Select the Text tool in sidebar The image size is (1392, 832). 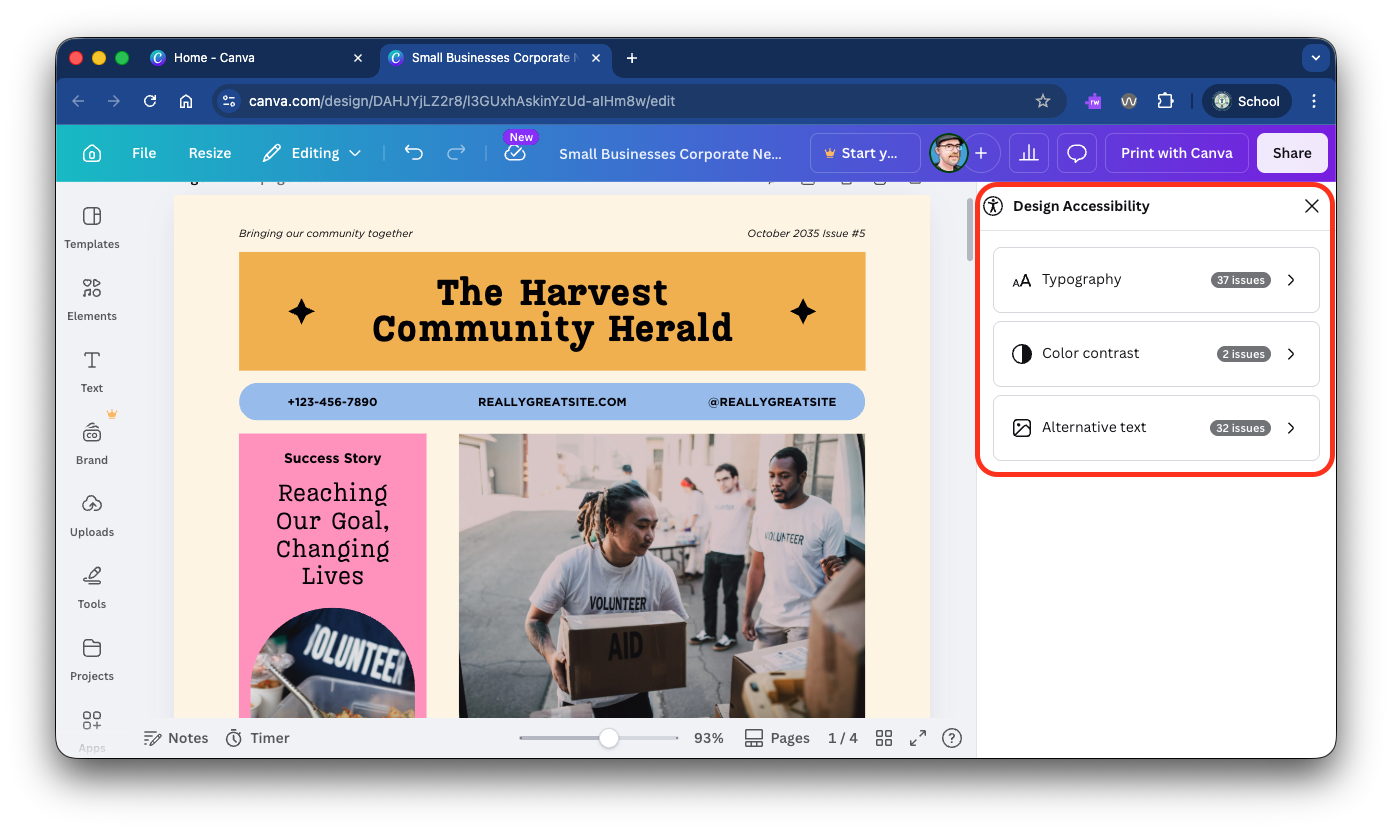click(x=92, y=372)
